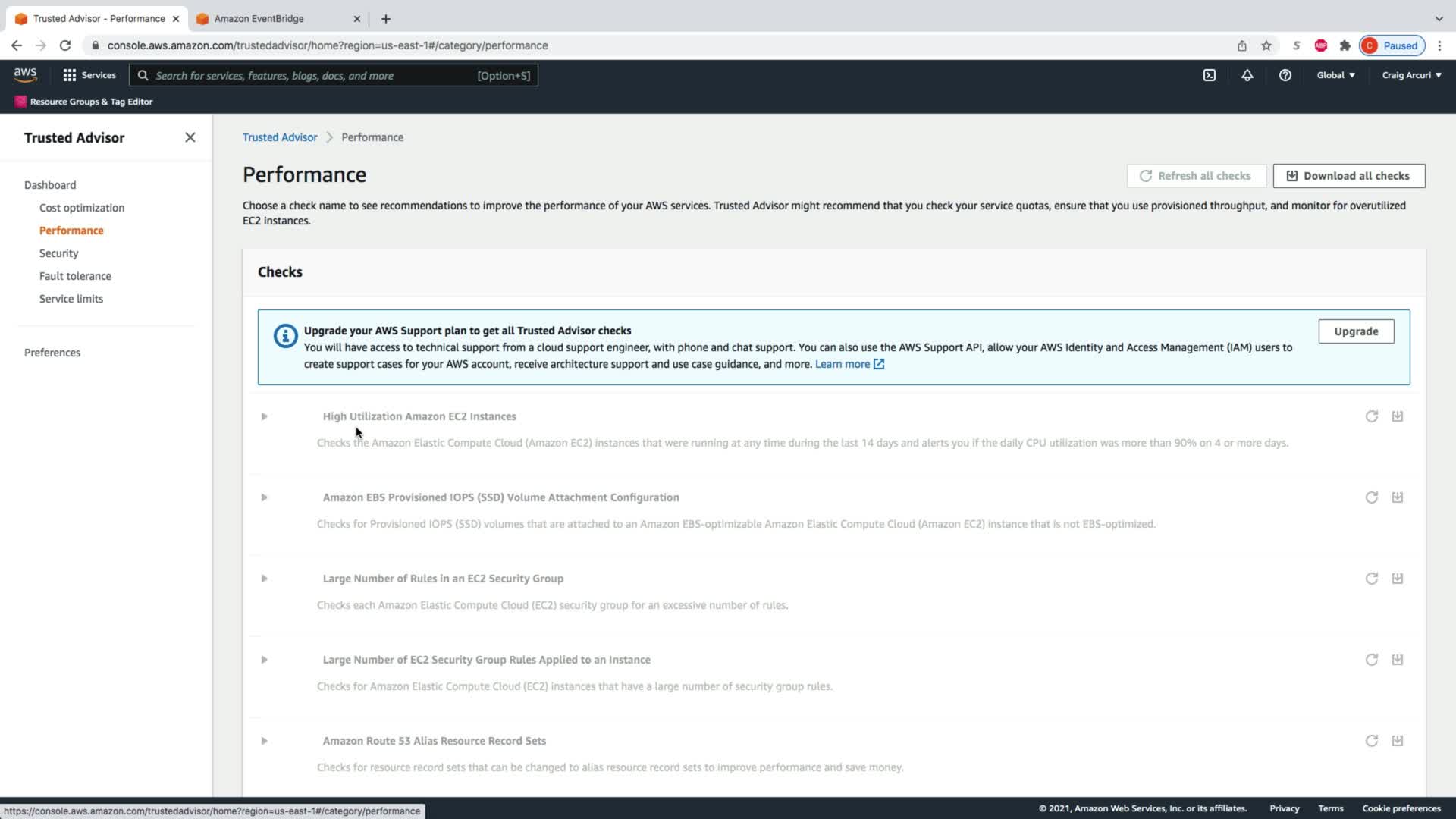Open Craig Arcuri account dropdown
This screenshot has width=1456, height=819.
coord(1411,75)
